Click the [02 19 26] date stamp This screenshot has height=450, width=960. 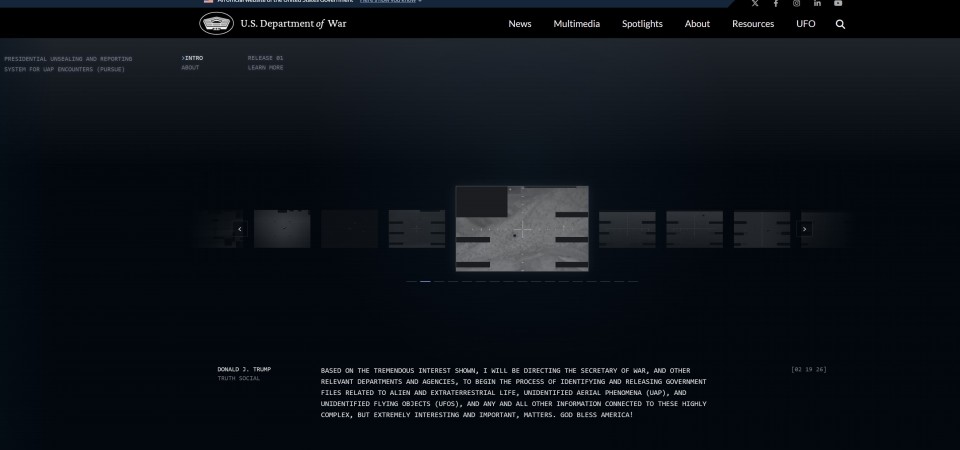click(809, 369)
